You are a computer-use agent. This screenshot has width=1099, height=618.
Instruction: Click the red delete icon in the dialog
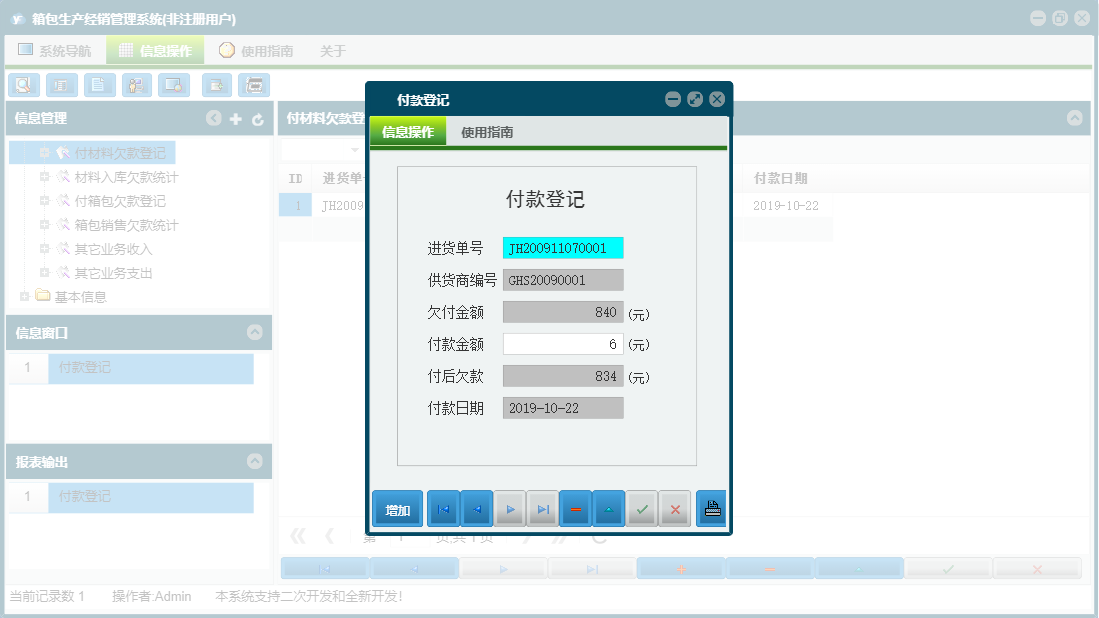point(576,508)
